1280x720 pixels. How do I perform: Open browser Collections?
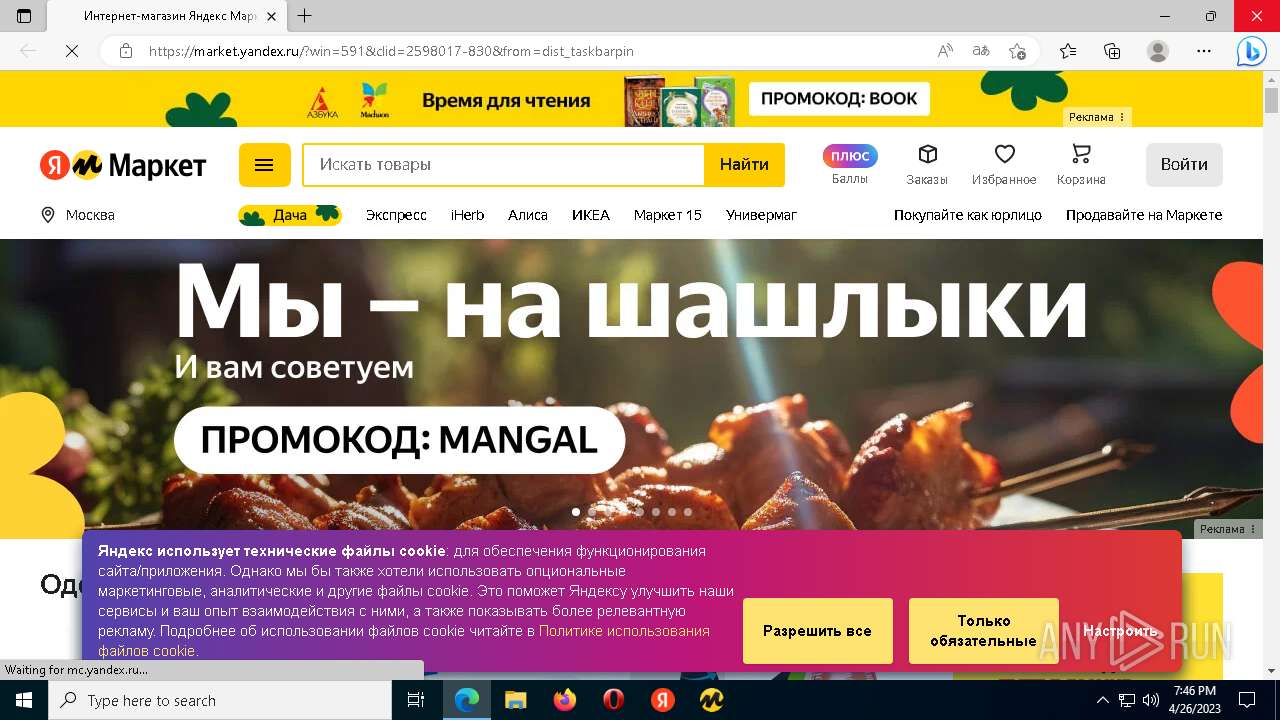point(1112,51)
